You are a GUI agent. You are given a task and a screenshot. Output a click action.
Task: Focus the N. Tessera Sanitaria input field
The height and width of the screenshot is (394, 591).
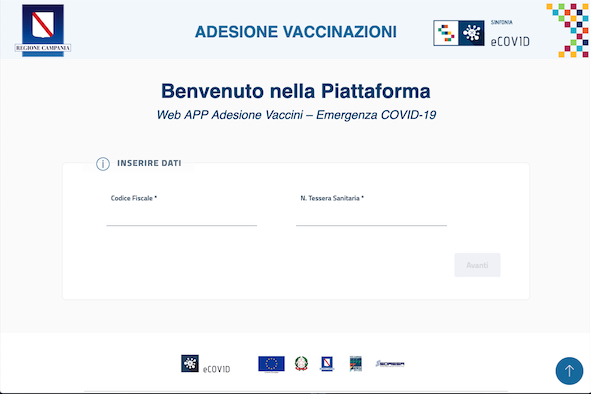pos(371,218)
